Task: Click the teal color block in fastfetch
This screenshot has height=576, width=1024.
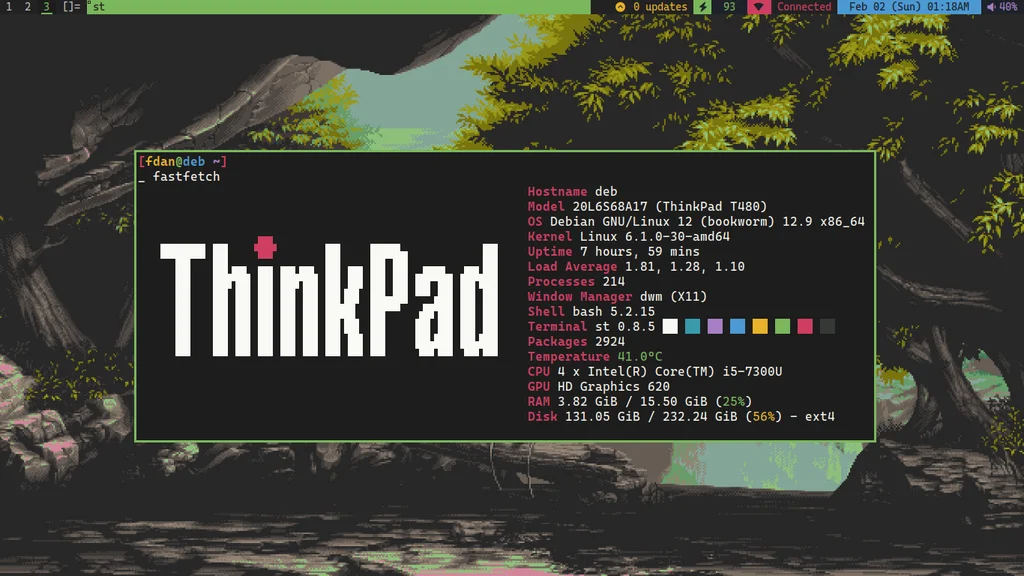Action: (692, 327)
